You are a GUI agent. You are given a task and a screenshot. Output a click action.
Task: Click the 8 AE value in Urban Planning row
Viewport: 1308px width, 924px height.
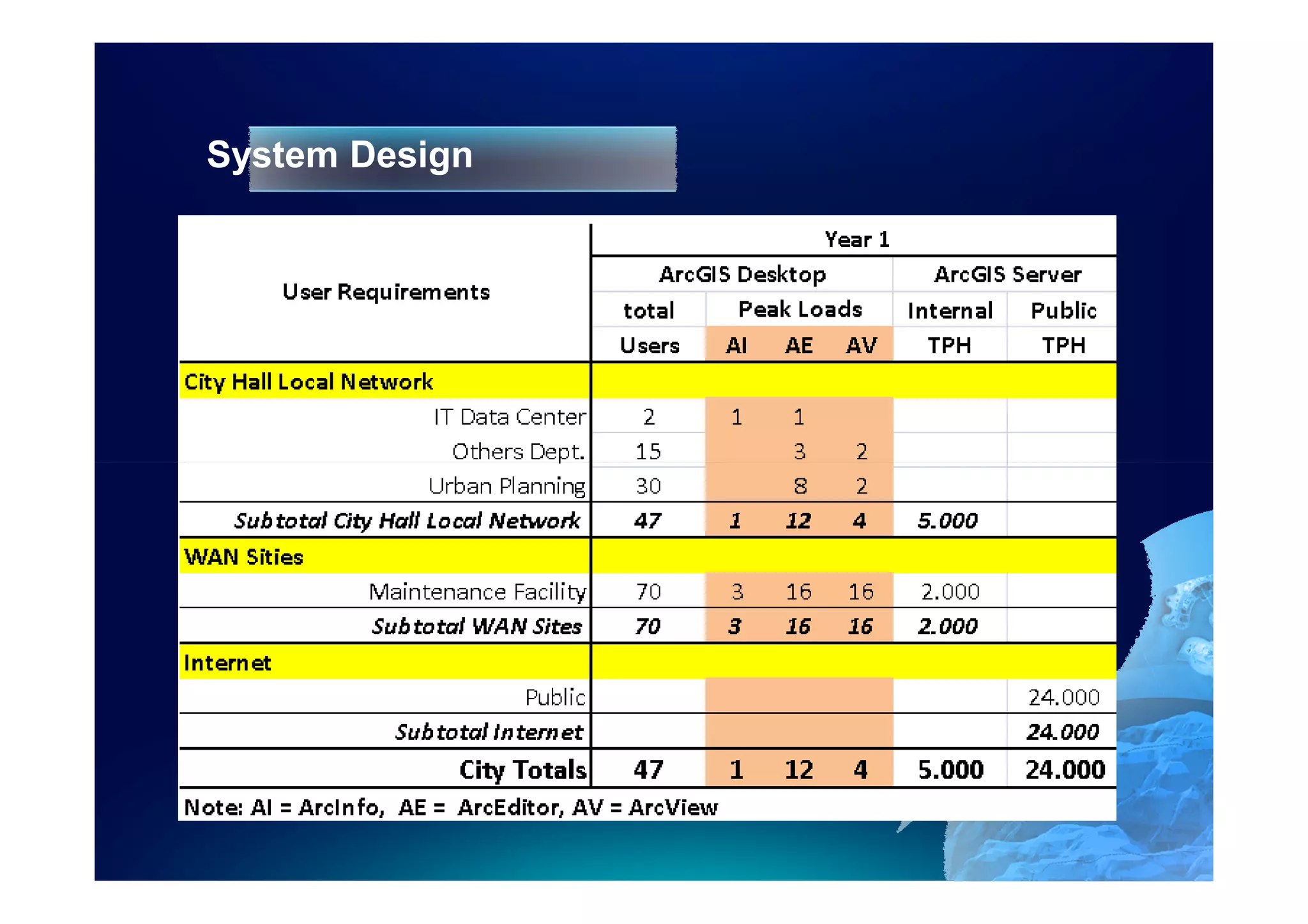point(799,487)
